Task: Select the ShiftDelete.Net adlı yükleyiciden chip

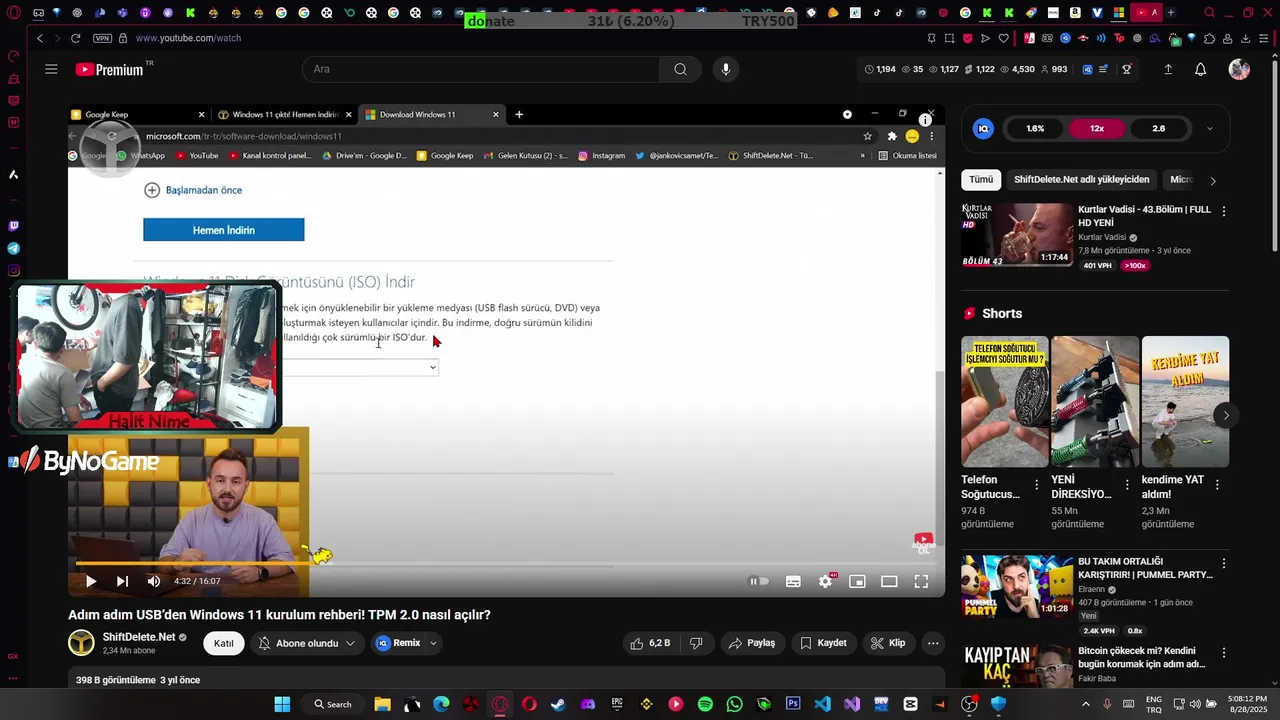Action: click(x=1082, y=179)
